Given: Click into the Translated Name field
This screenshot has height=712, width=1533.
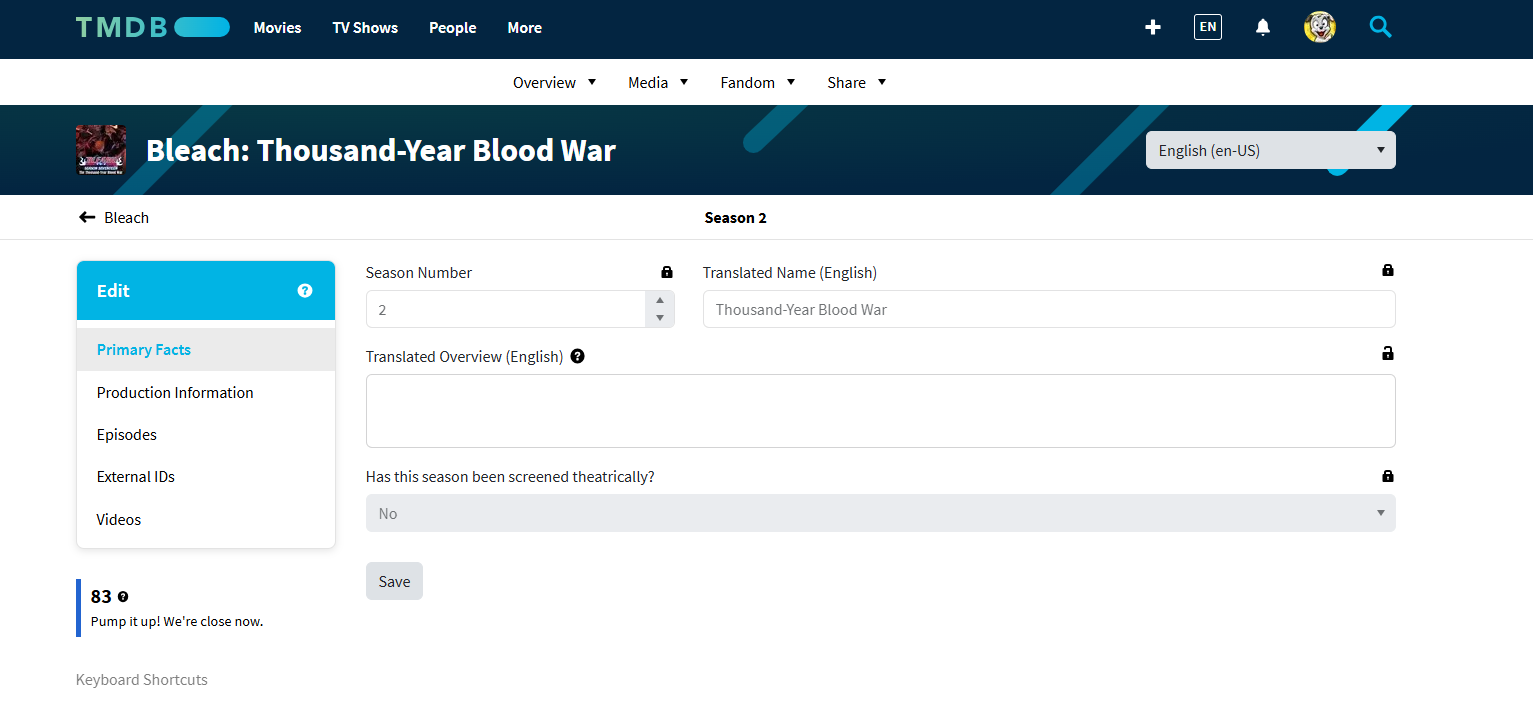Looking at the screenshot, I should click(x=1049, y=309).
